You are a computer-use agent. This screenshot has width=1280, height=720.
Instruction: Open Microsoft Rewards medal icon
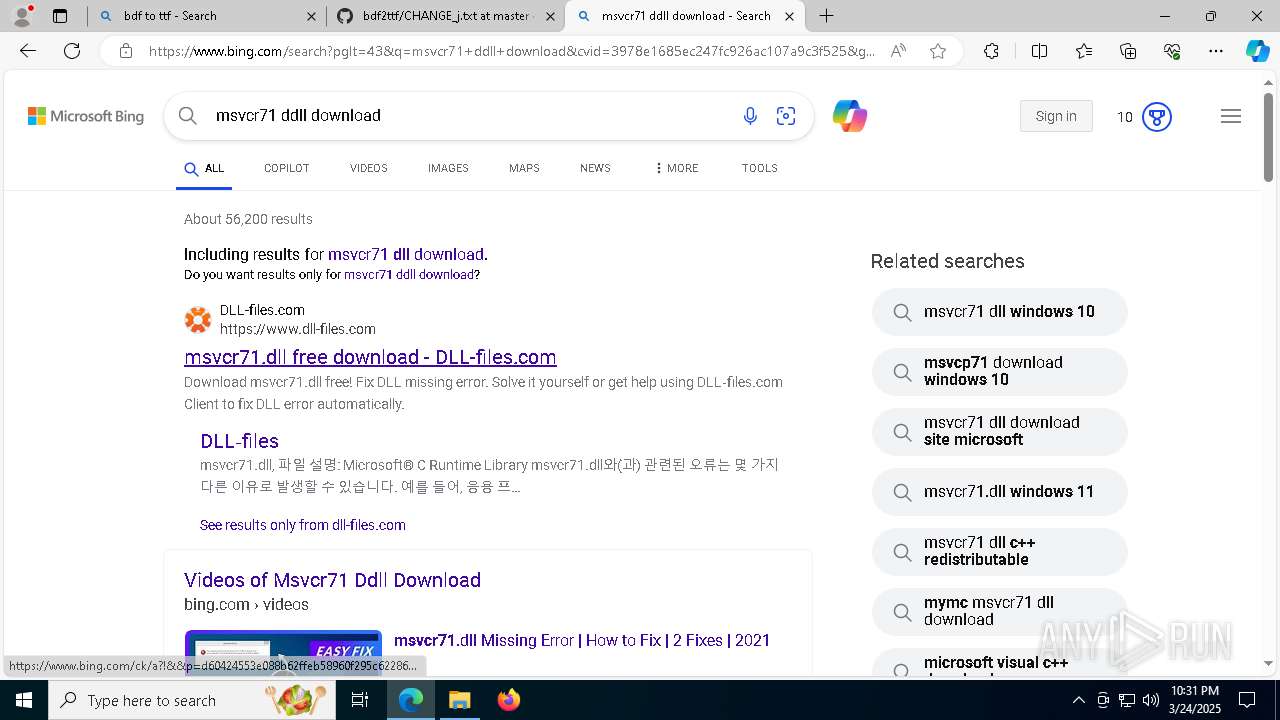click(x=1157, y=117)
